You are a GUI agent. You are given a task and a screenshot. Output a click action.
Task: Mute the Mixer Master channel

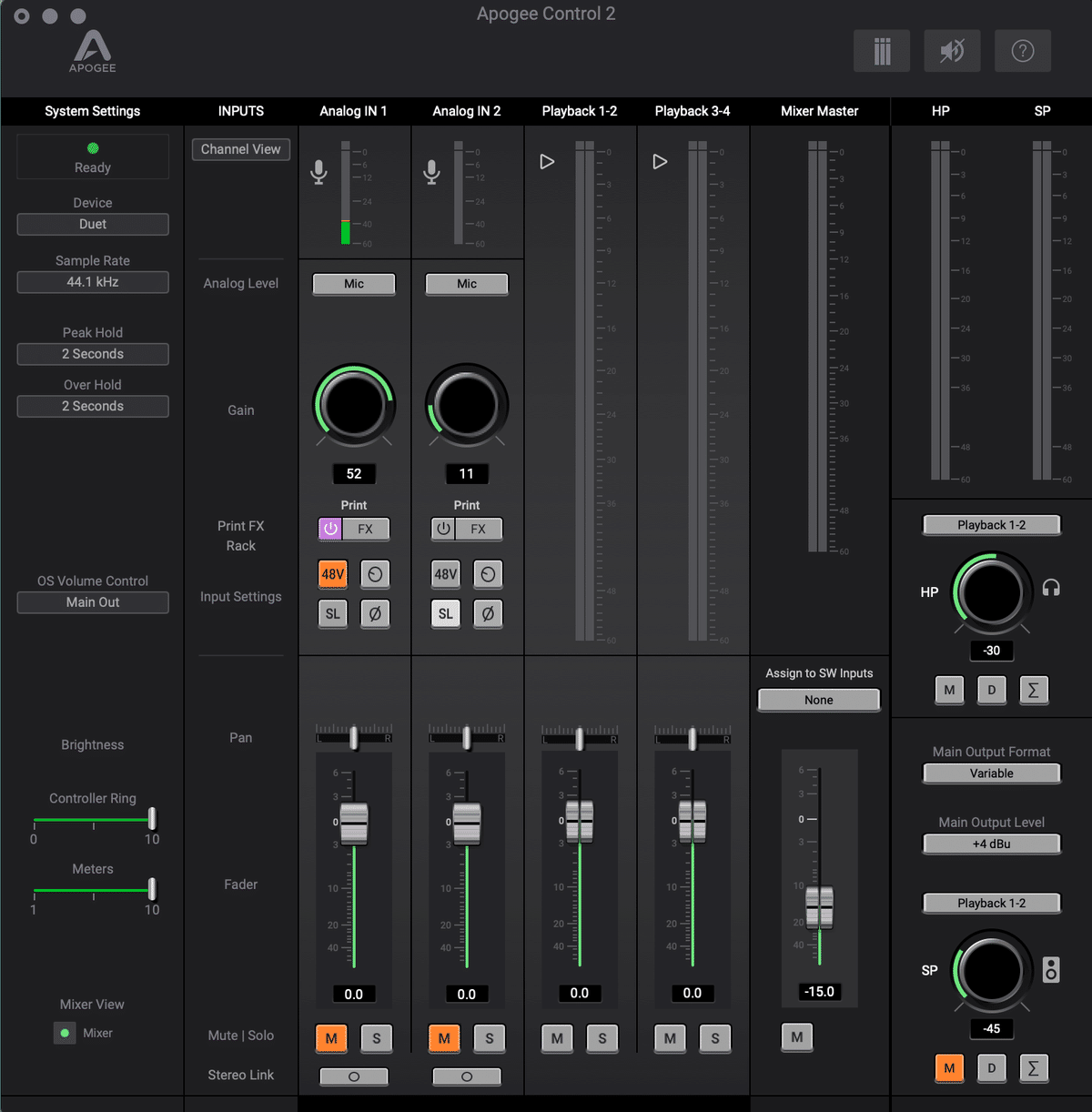point(797,1037)
